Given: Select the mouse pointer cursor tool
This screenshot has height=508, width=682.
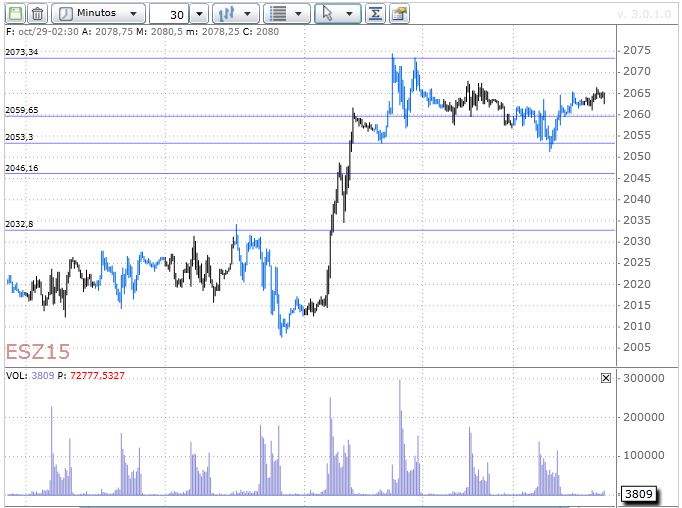Looking at the screenshot, I should pyautogui.click(x=327, y=14).
